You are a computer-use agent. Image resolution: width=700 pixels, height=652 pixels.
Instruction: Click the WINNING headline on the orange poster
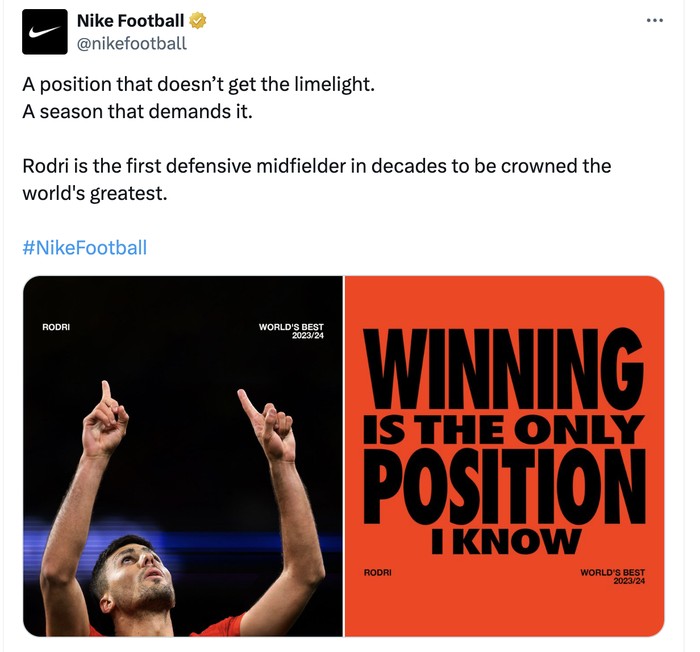(504, 366)
